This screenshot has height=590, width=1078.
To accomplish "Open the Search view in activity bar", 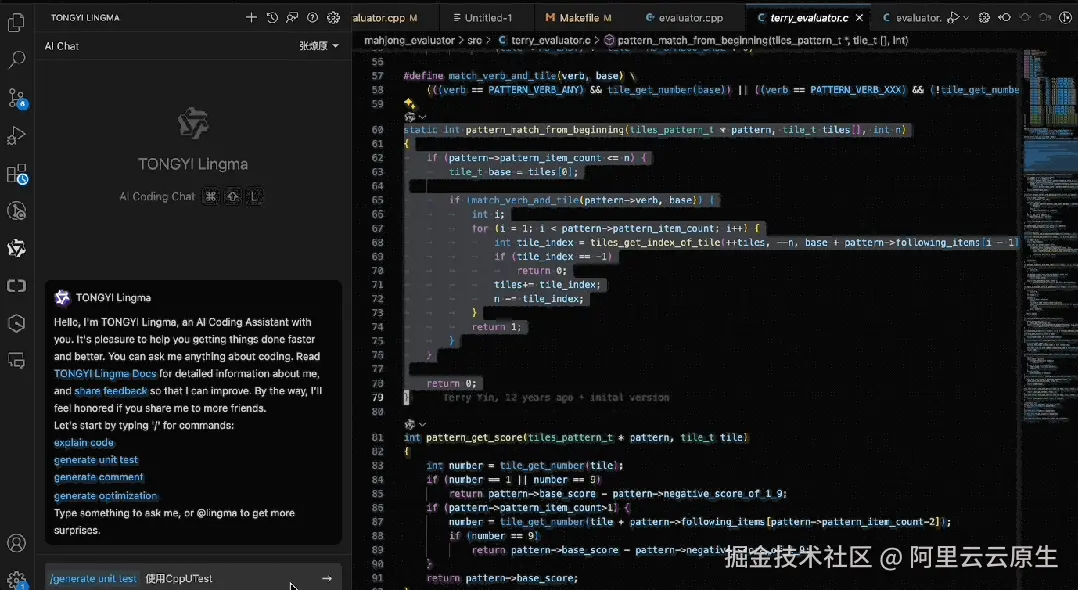I will pyautogui.click(x=16, y=60).
